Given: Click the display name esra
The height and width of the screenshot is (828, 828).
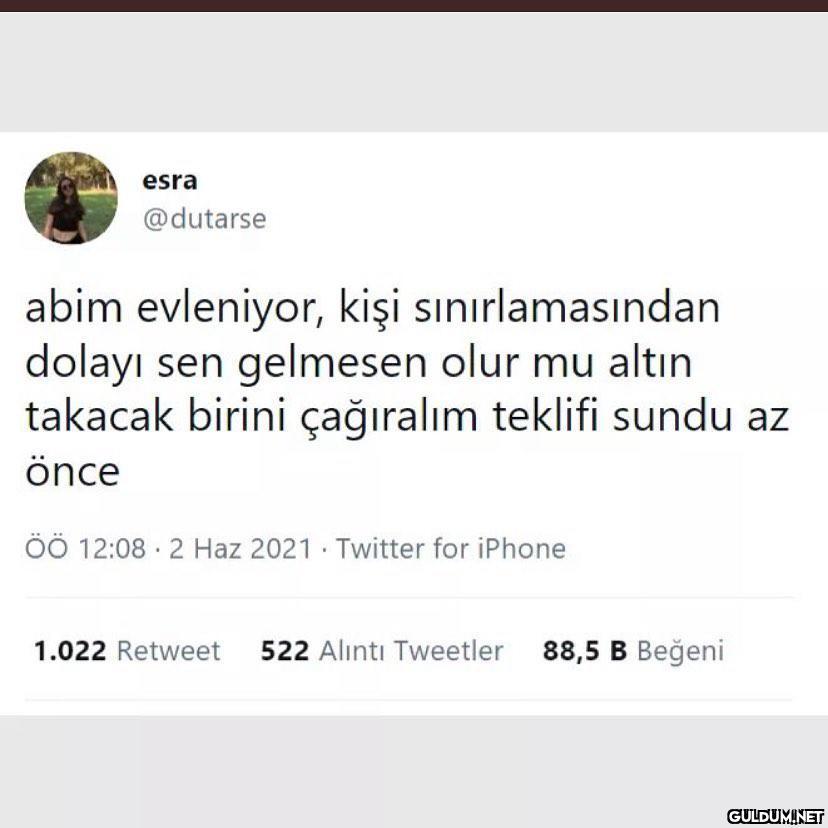Looking at the screenshot, I should pos(170,181).
